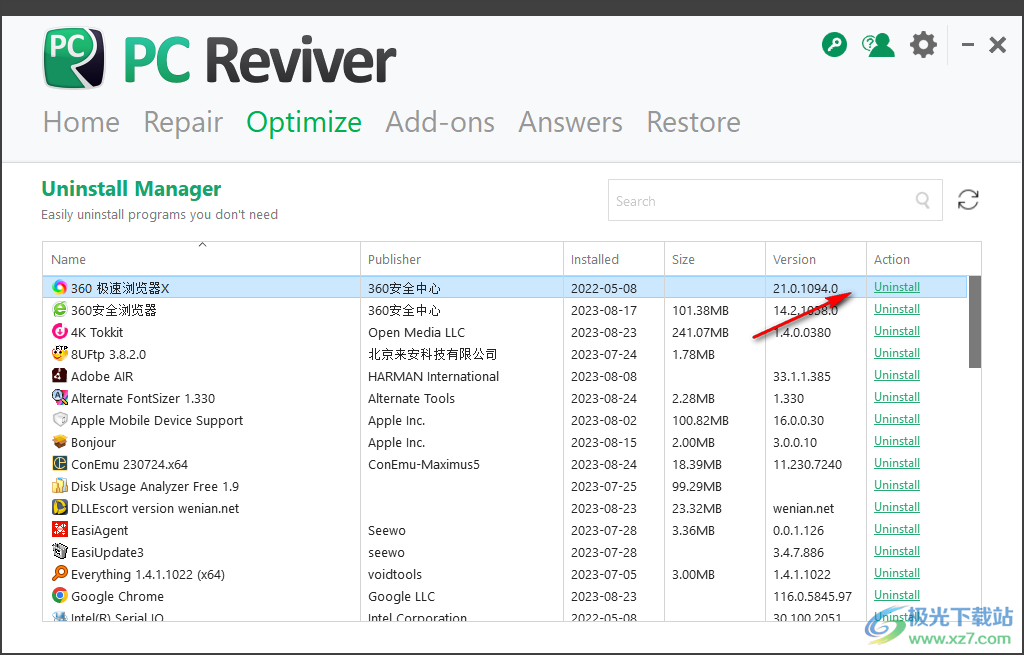Click the Action column header
This screenshot has width=1024, height=655.
coord(923,259)
